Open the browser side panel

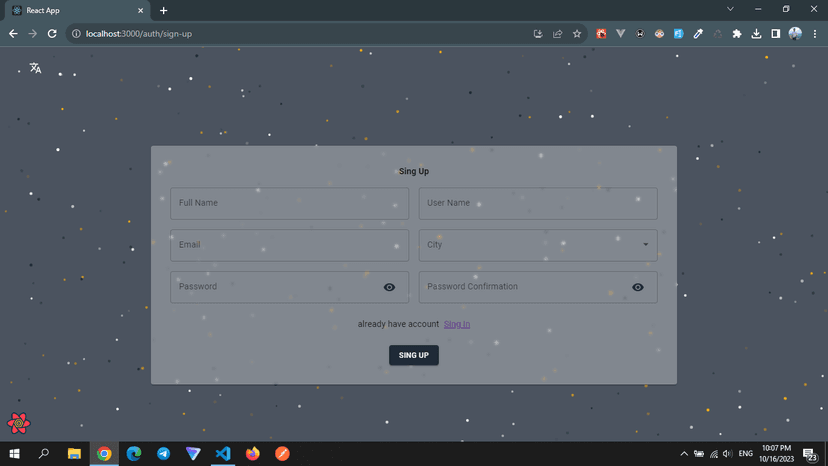tap(775, 34)
